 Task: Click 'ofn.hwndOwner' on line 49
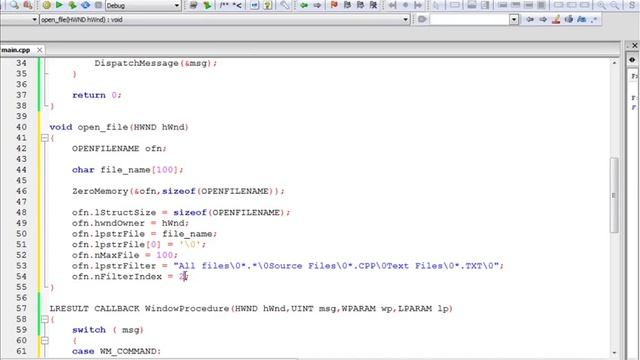(108, 223)
